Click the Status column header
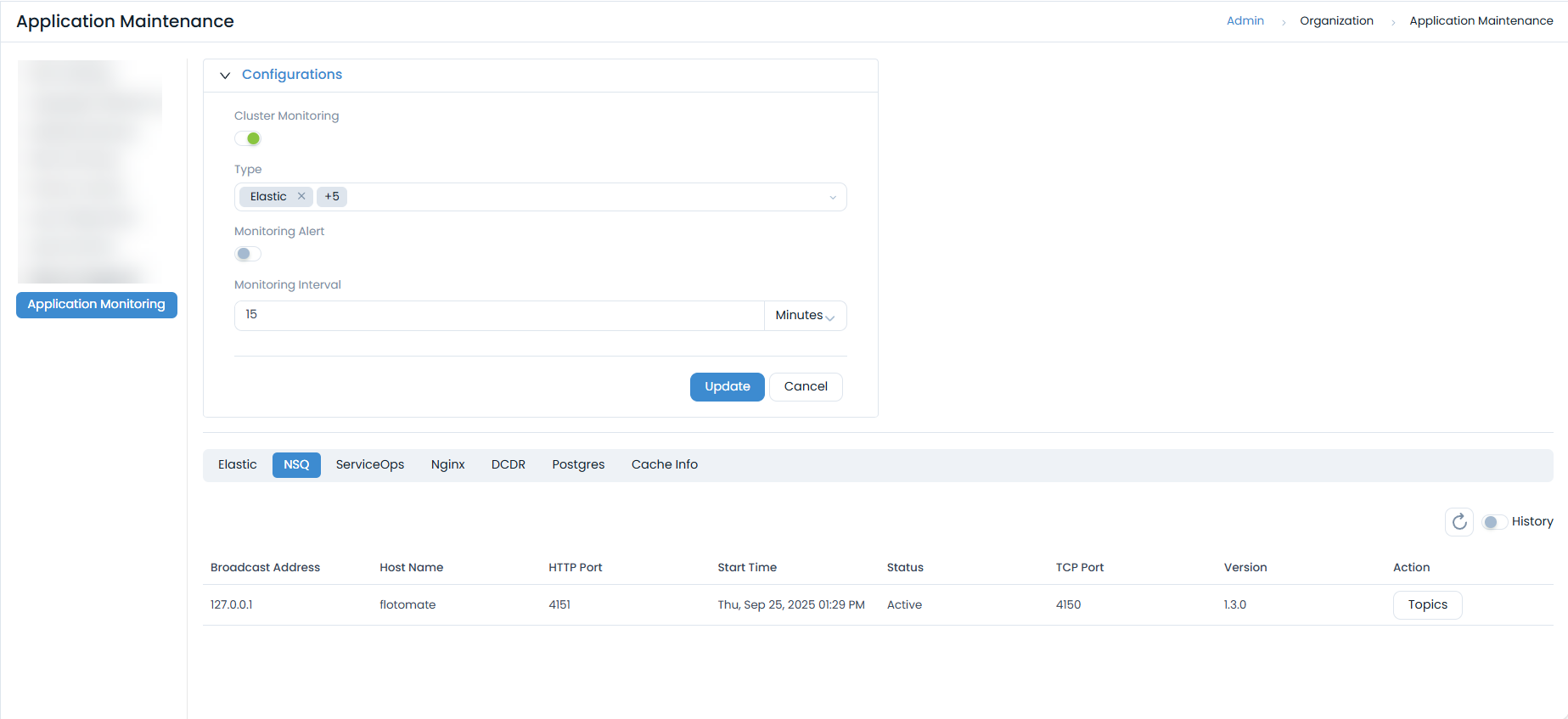 coord(905,568)
